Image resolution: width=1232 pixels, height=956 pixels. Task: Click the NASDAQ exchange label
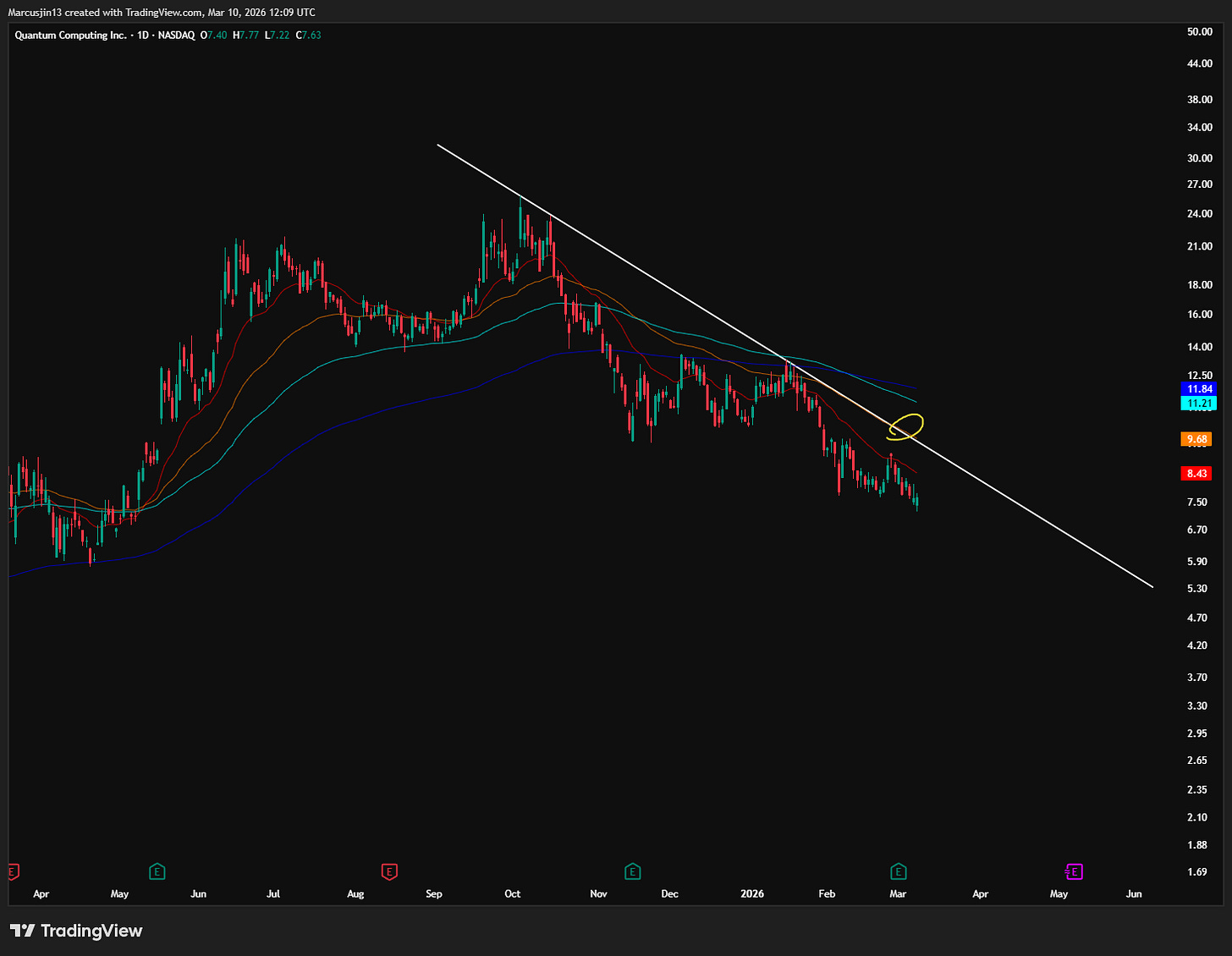176,36
